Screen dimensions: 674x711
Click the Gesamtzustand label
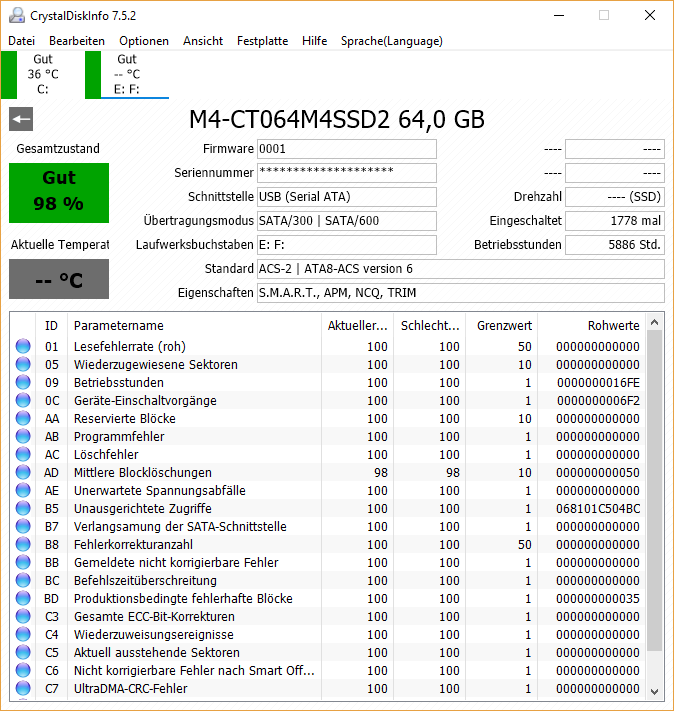pyautogui.click(x=58, y=149)
